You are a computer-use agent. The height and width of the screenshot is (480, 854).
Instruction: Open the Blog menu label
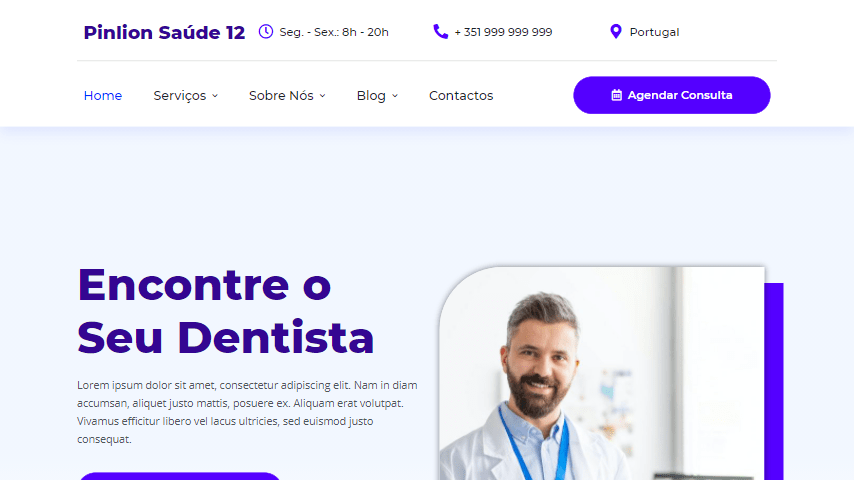click(x=371, y=95)
